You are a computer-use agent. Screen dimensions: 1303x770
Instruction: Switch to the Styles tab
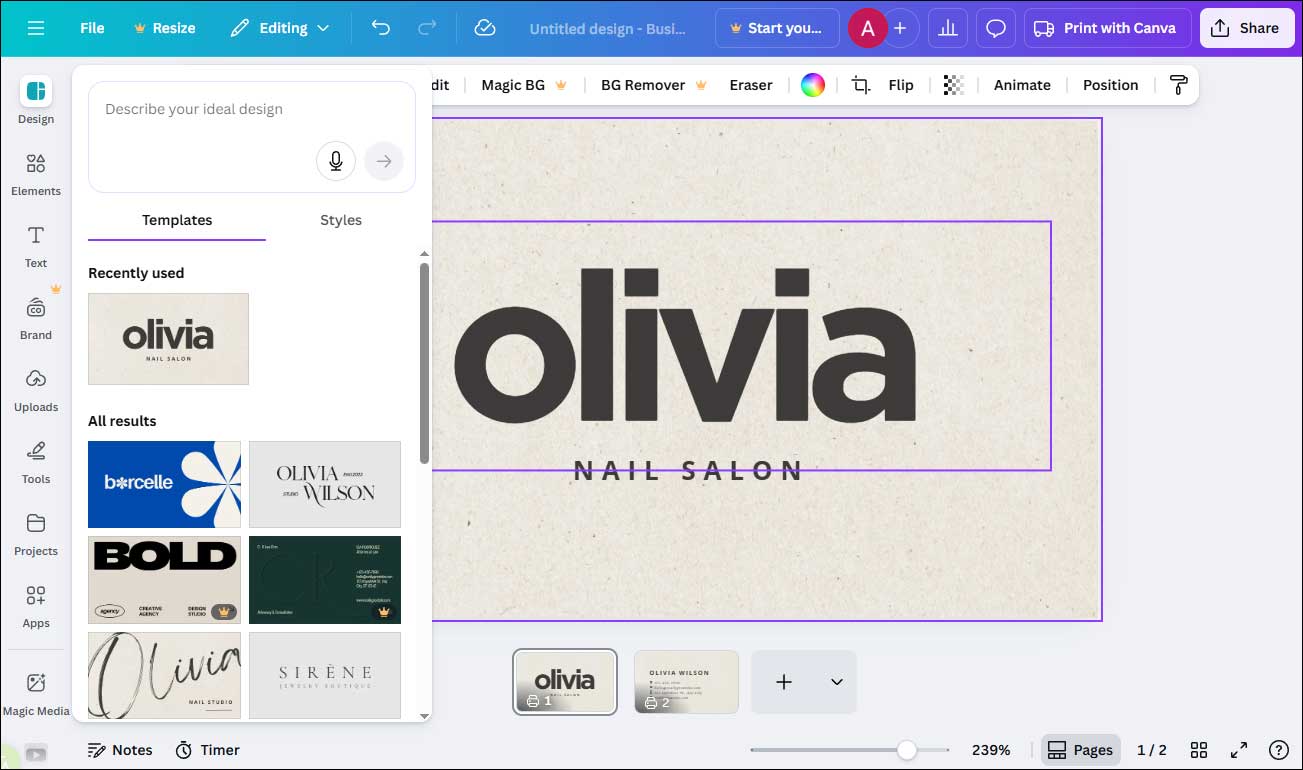[x=340, y=220]
